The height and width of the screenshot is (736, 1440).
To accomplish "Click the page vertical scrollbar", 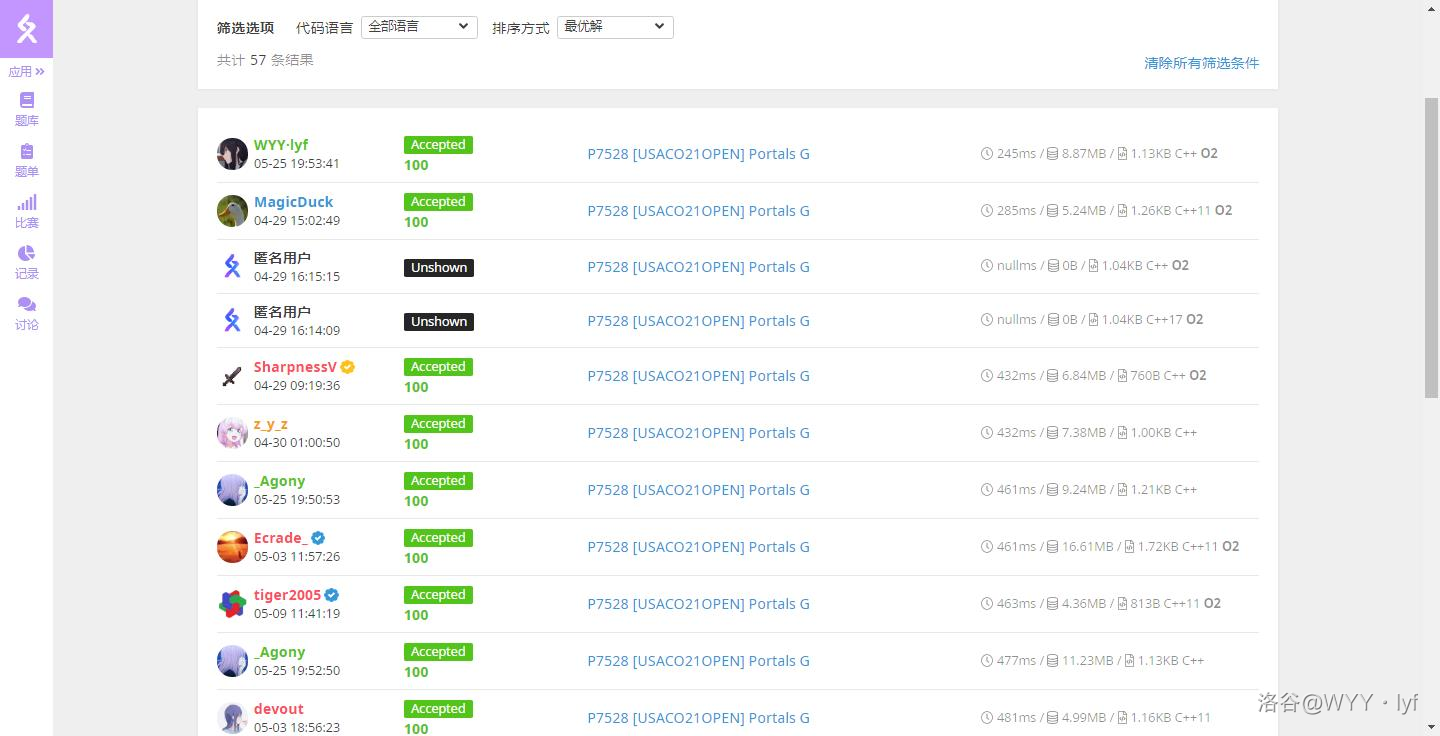I will coord(1431,250).
